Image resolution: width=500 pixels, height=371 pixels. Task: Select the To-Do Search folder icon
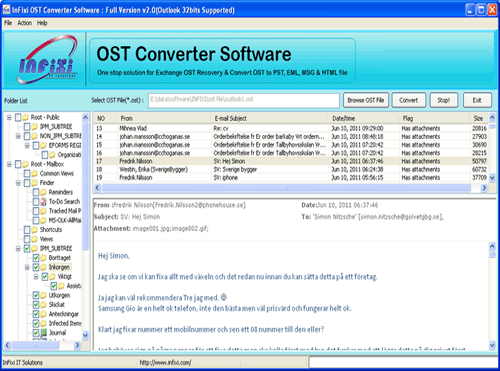pos(43,202)
